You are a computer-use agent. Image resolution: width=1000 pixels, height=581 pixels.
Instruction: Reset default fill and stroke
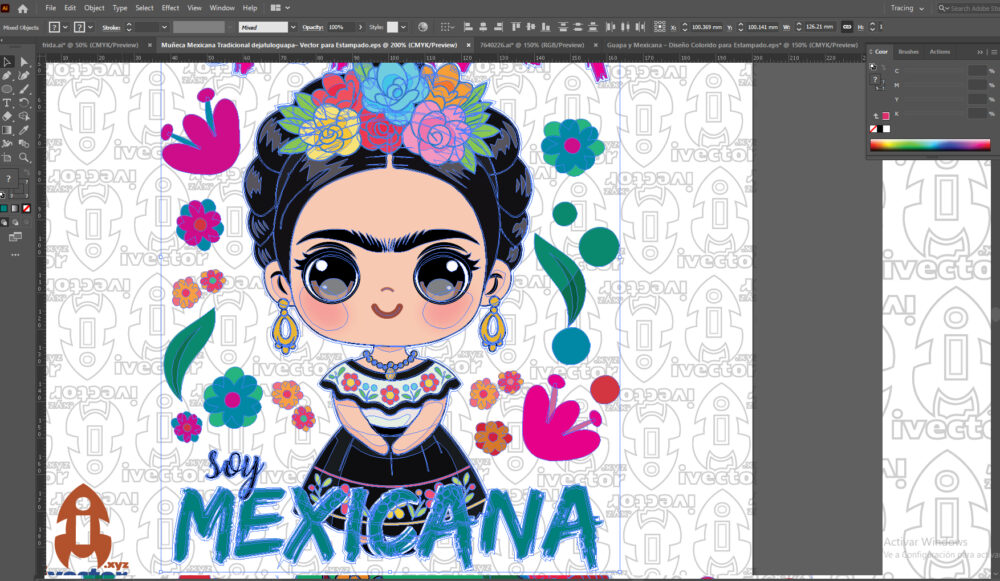(3, 195)
